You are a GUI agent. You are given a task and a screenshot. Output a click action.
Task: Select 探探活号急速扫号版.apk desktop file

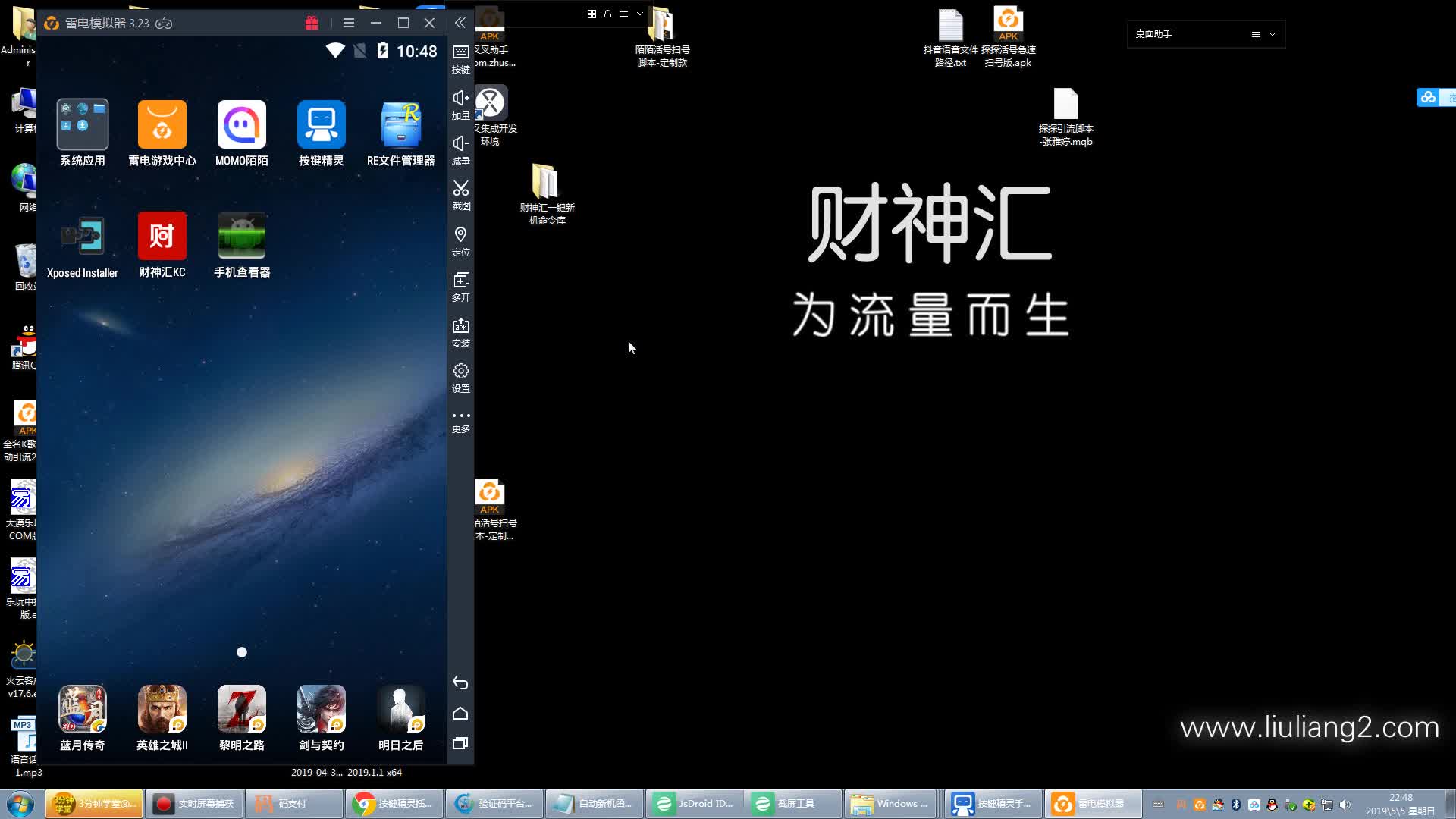click(x=1008, y=38)
